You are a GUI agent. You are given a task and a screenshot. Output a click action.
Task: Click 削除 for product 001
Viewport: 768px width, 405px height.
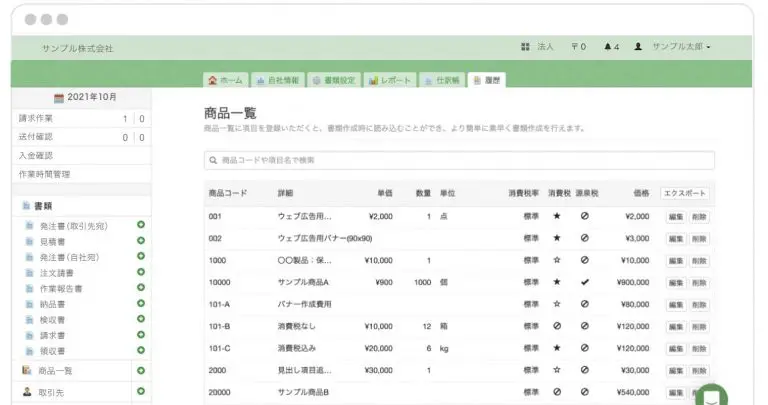[x=698, y=217]
